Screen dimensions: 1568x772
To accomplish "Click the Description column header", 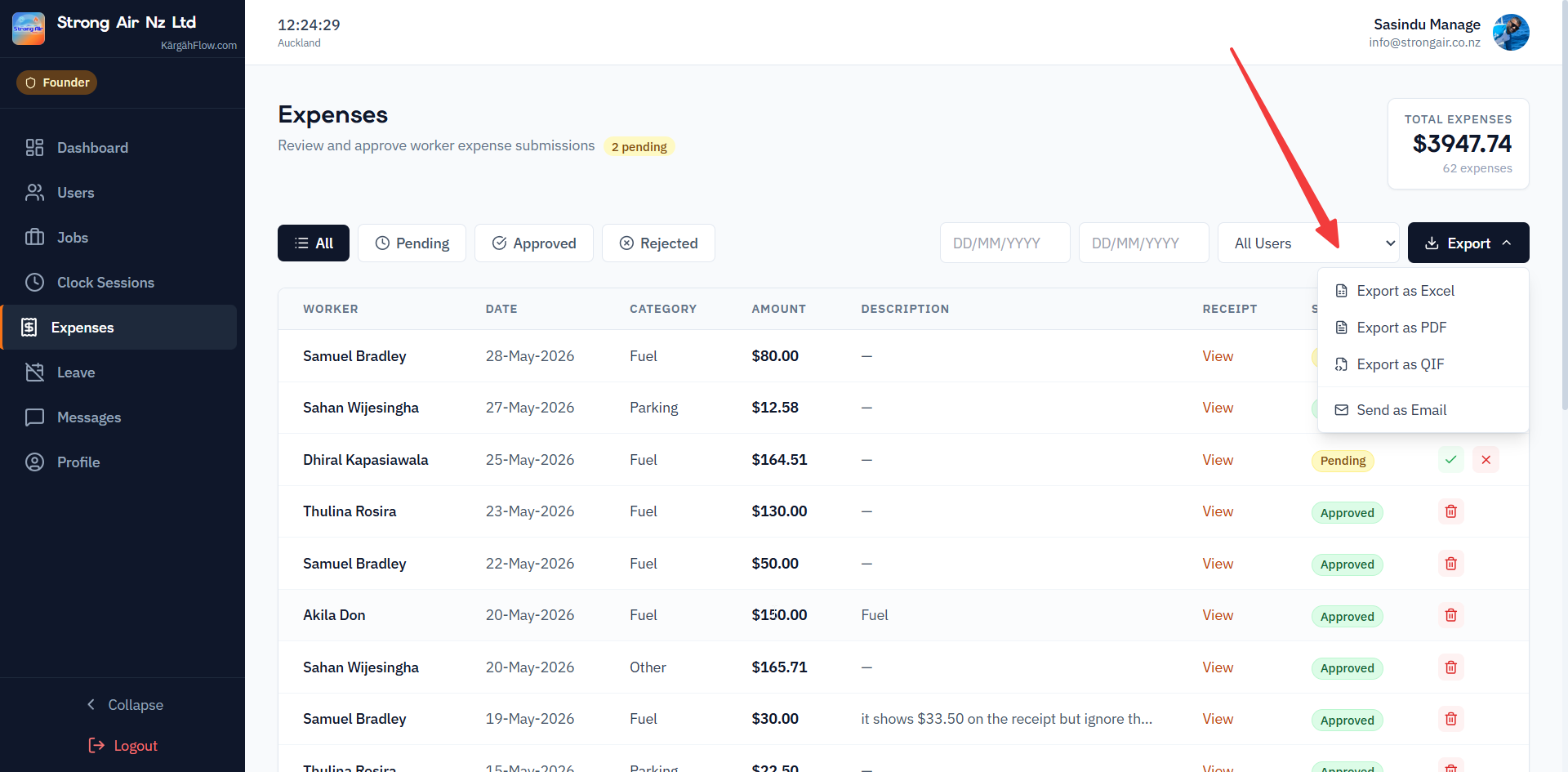I will [x=905, y=309].
